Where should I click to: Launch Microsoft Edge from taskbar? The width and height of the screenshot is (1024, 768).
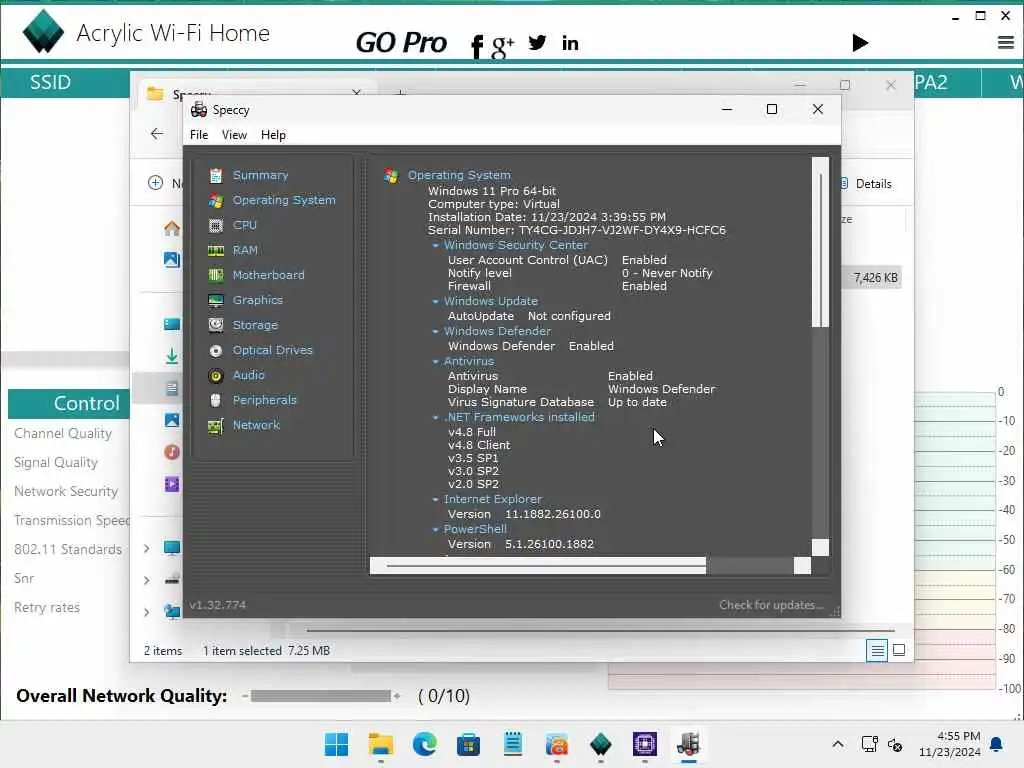coord(424,744)
